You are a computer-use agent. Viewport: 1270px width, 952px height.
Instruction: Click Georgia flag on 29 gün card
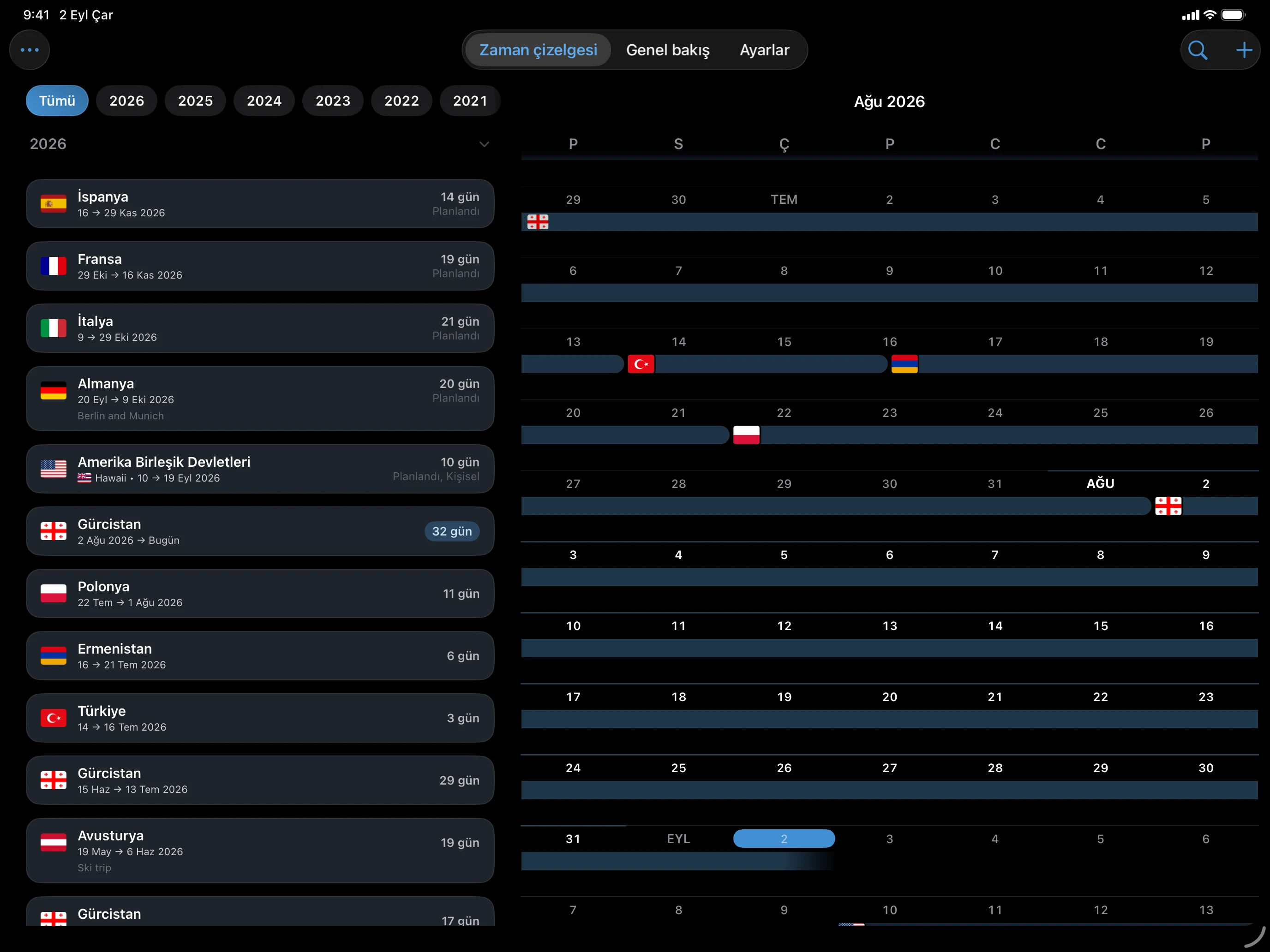[54, 780]
